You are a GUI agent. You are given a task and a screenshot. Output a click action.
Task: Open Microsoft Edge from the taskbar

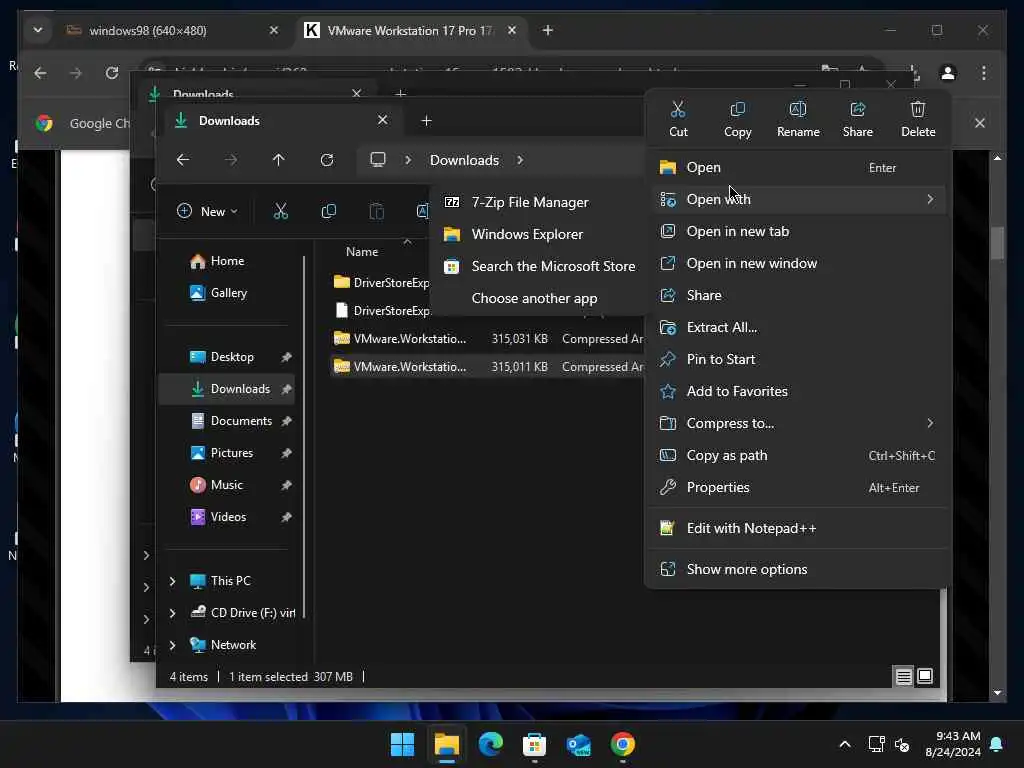pos(490,744)
